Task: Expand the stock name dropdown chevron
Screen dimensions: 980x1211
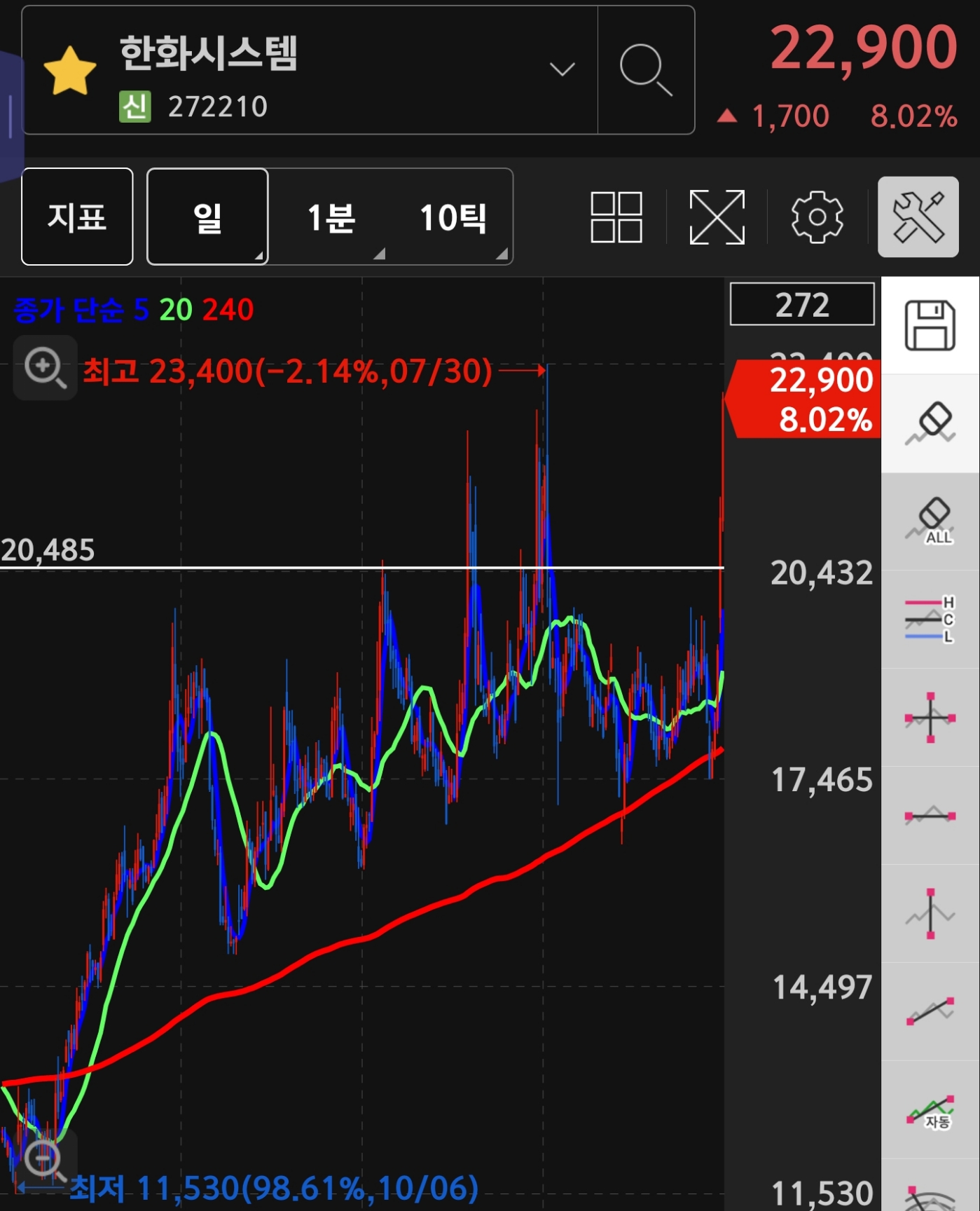Action: tap(562, 69)
